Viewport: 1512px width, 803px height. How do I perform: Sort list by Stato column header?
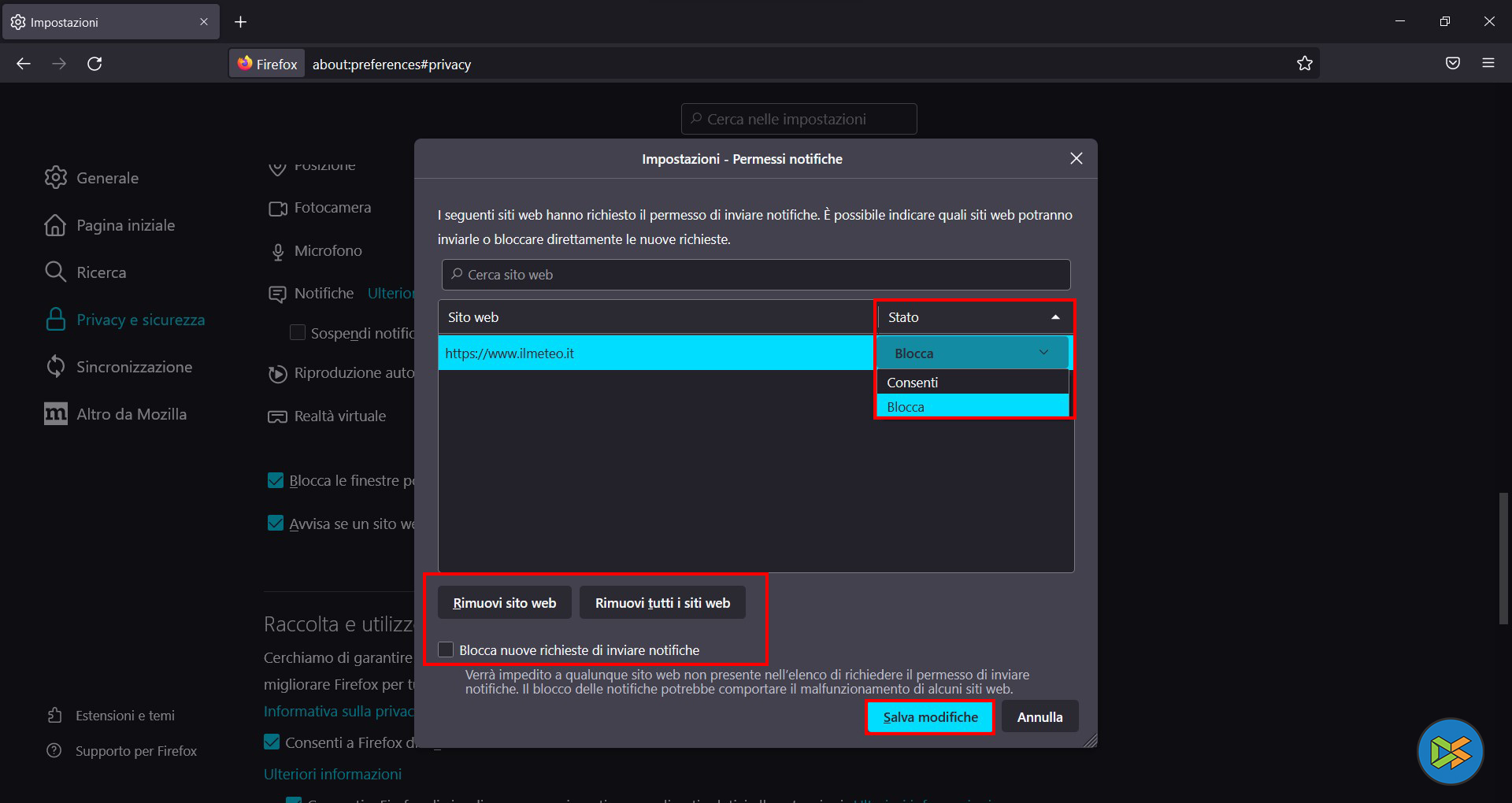(x=974, y=317)
